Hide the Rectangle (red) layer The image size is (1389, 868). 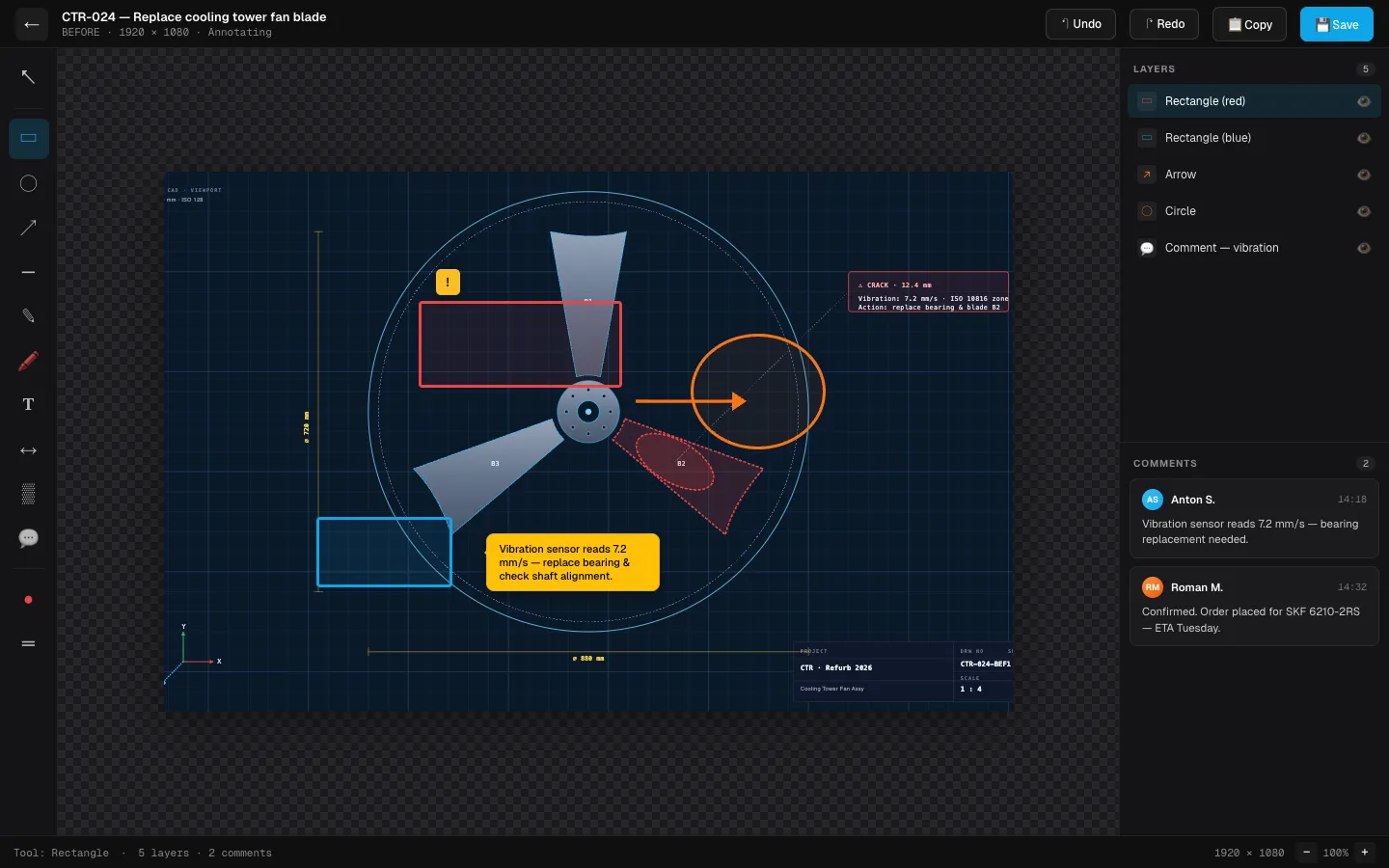coord(1364,101)
